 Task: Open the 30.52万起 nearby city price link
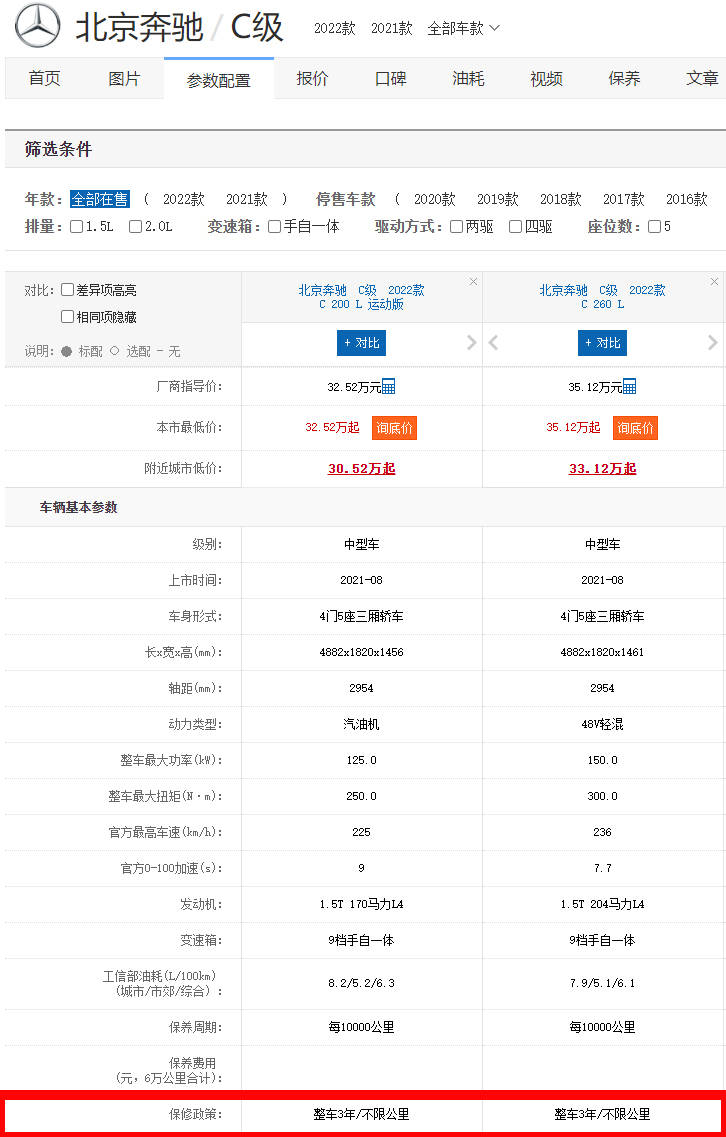[x=361, y=468]
